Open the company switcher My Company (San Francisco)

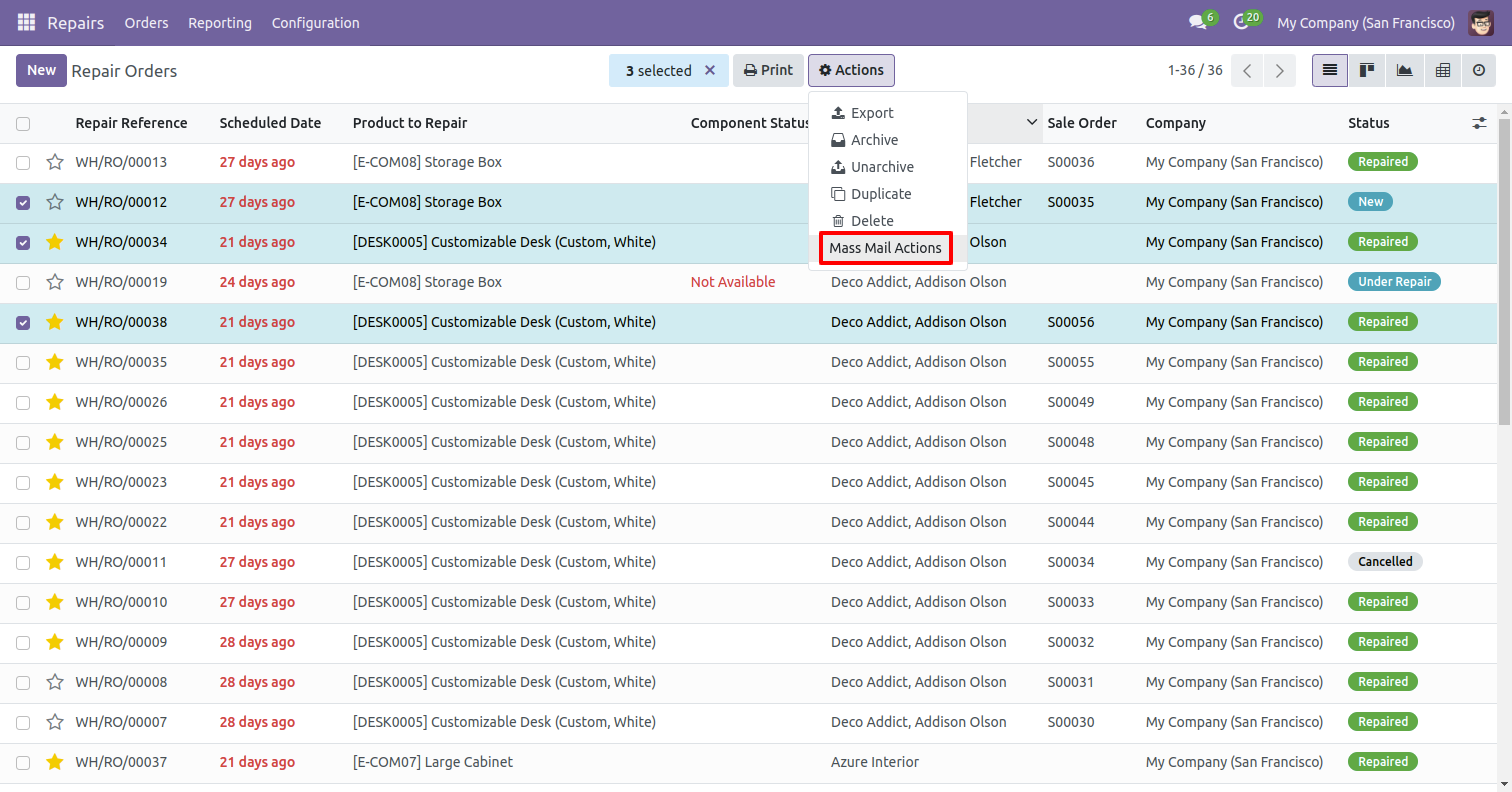(x=1365, y=22)
